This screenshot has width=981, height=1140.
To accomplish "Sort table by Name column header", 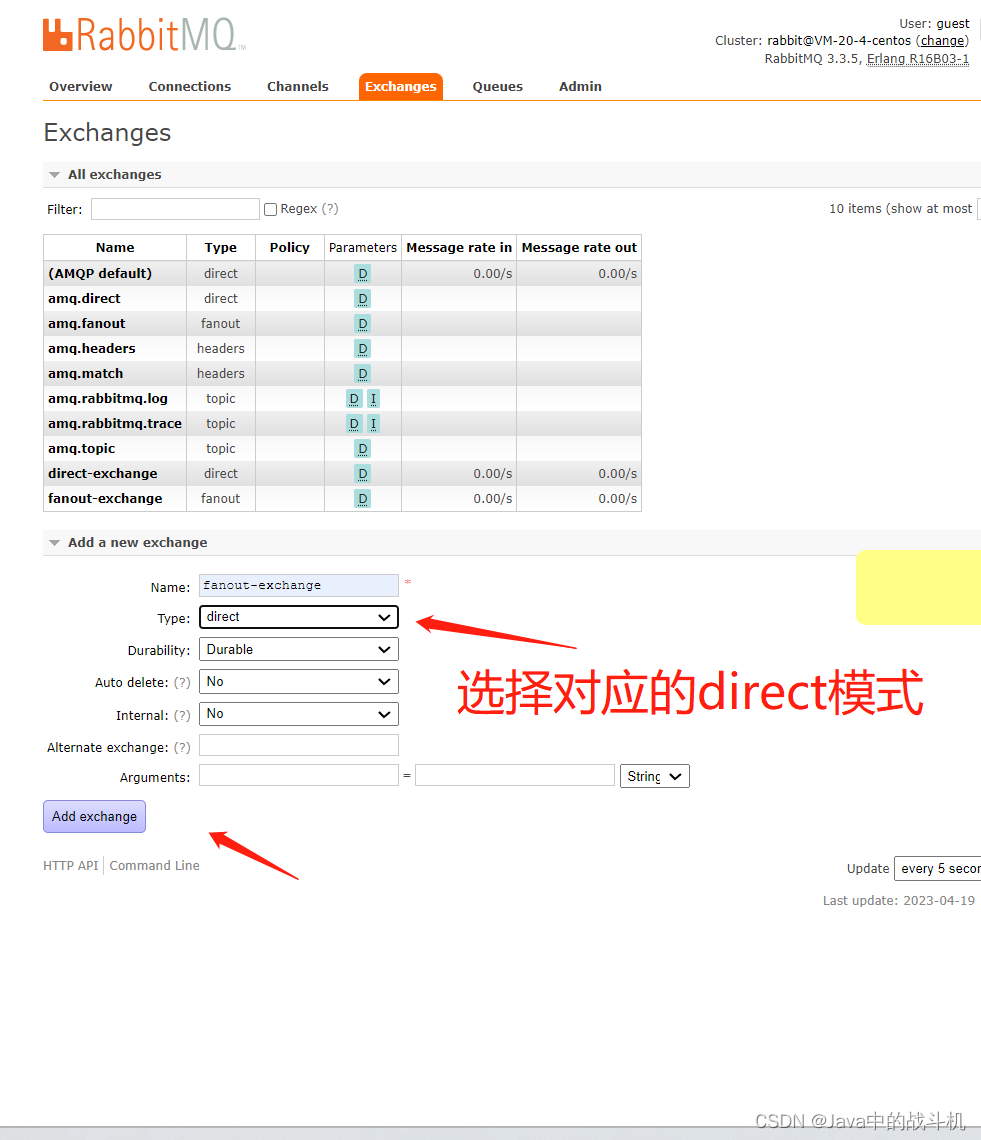I will (115, 248).
